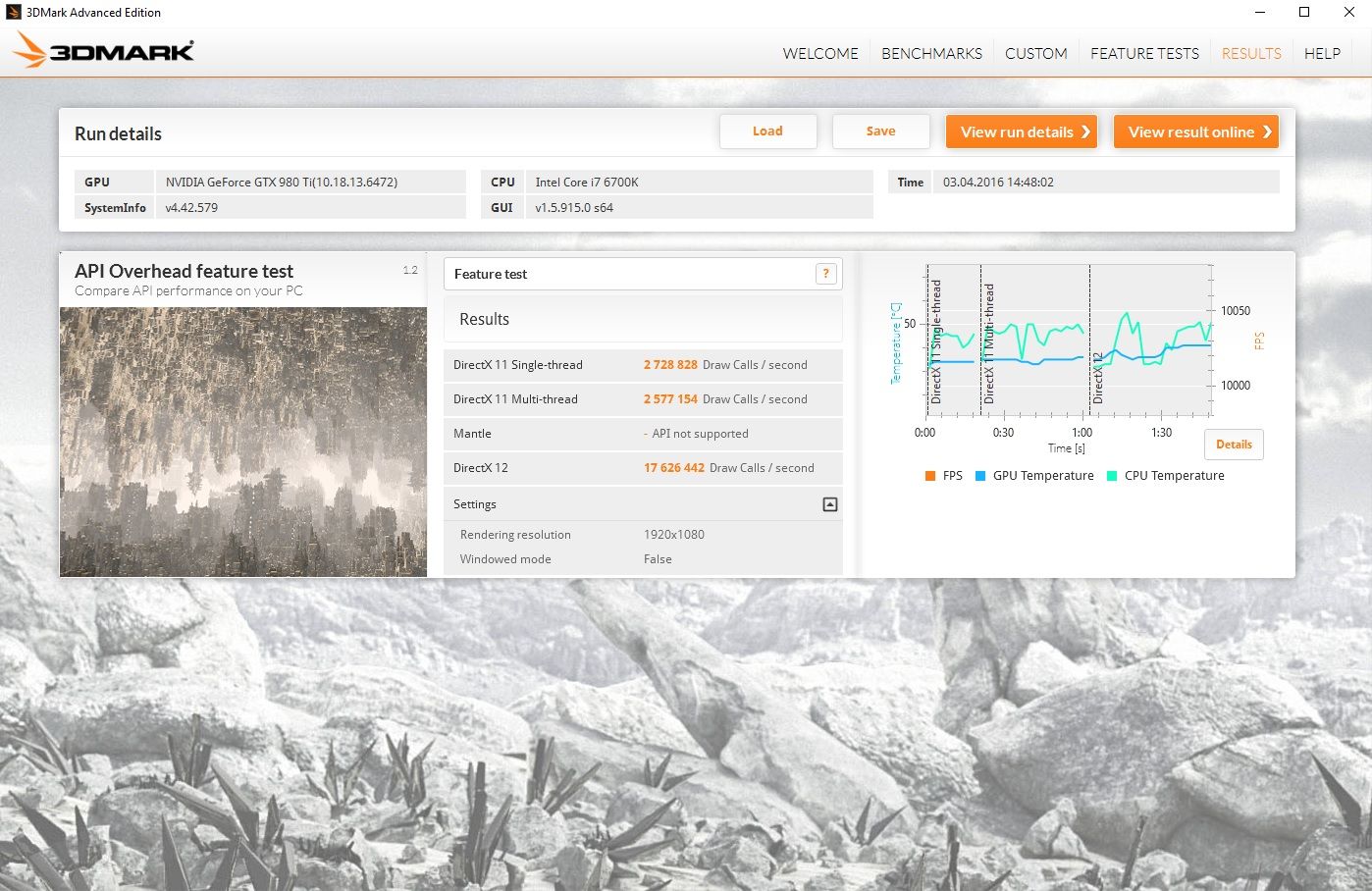Open the Feature test help icon

click(824, 273)
